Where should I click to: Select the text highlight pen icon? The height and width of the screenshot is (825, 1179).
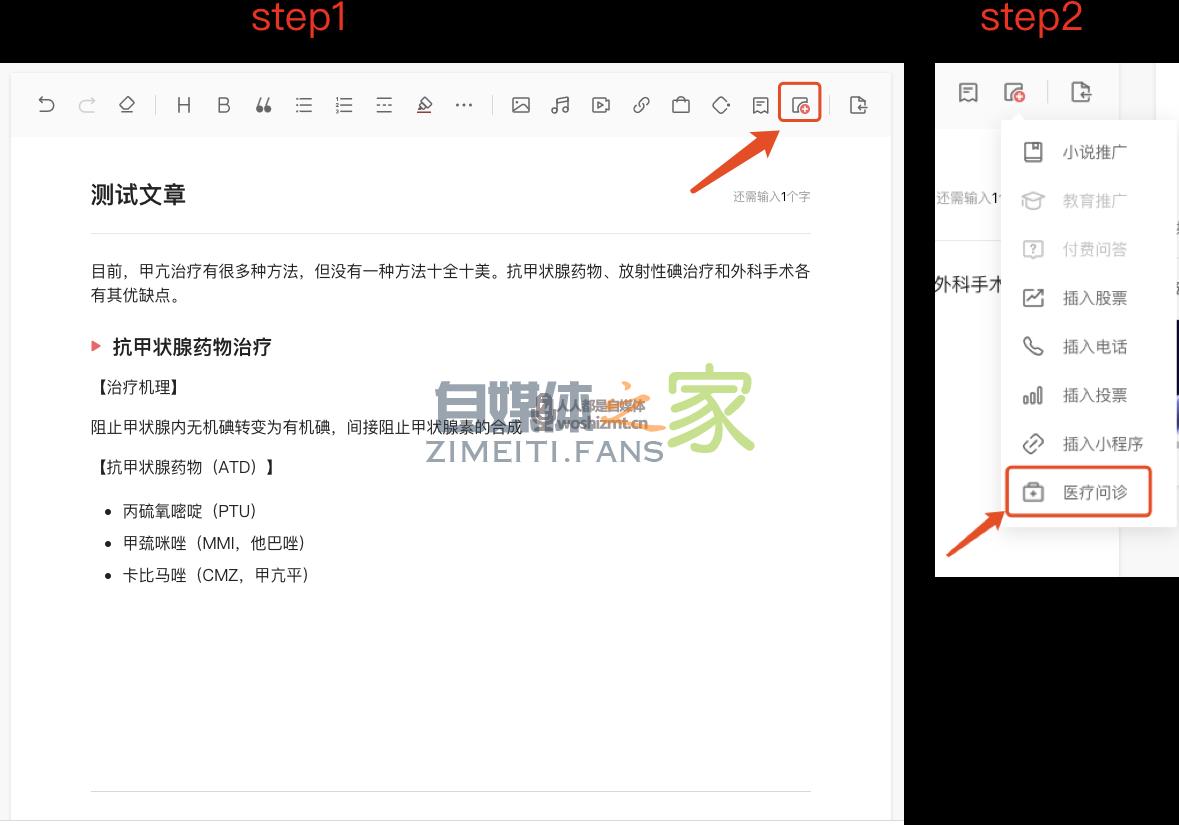pos(424,104)
